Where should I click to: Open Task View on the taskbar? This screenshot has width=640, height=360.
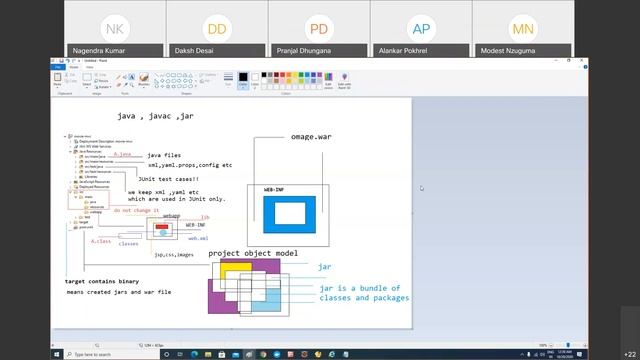(x=180, y=354)
